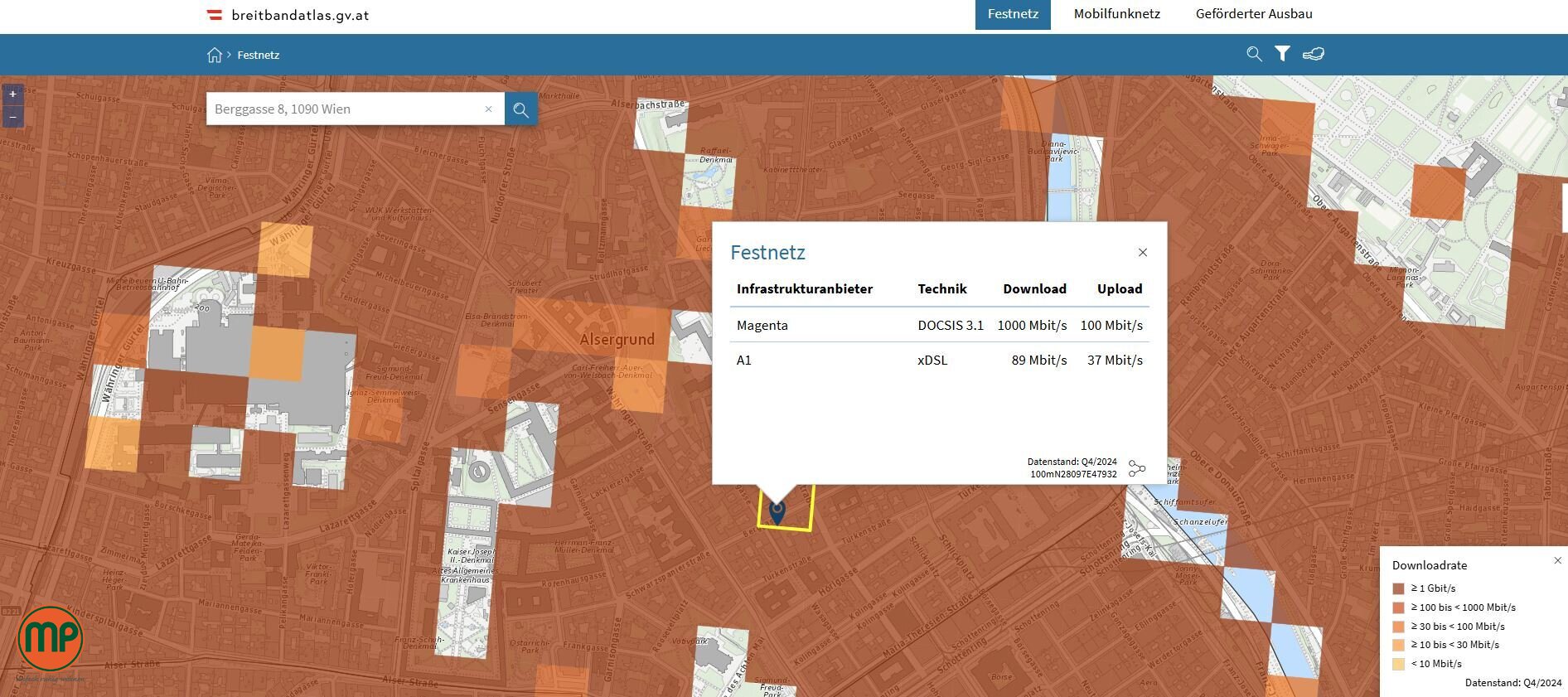Switch to Mobilfunknetz tab
This screenshot has height=697, width=1568.
point(1116,14)
